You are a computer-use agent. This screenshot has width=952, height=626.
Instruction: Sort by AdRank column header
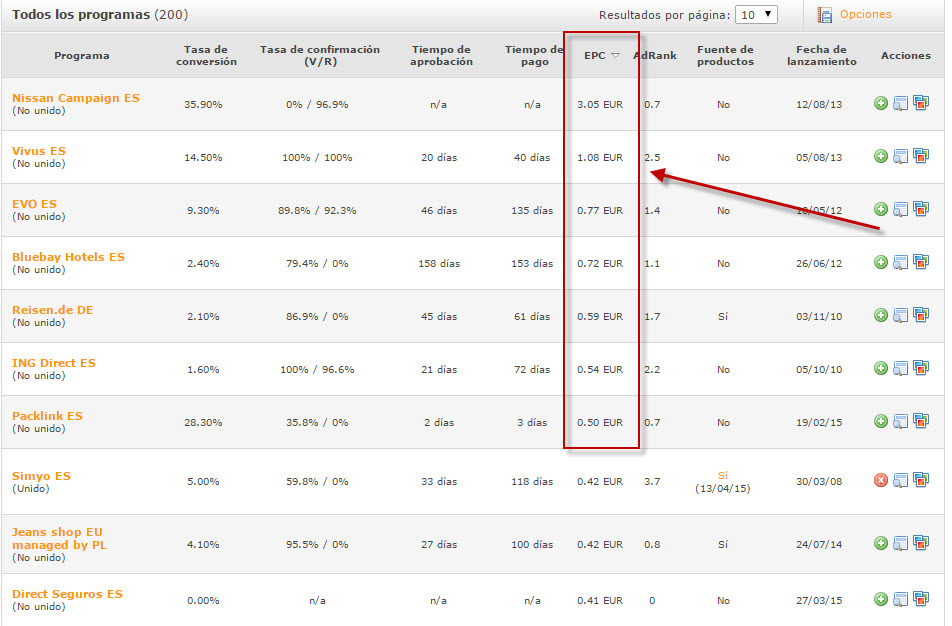click(655, 55)
